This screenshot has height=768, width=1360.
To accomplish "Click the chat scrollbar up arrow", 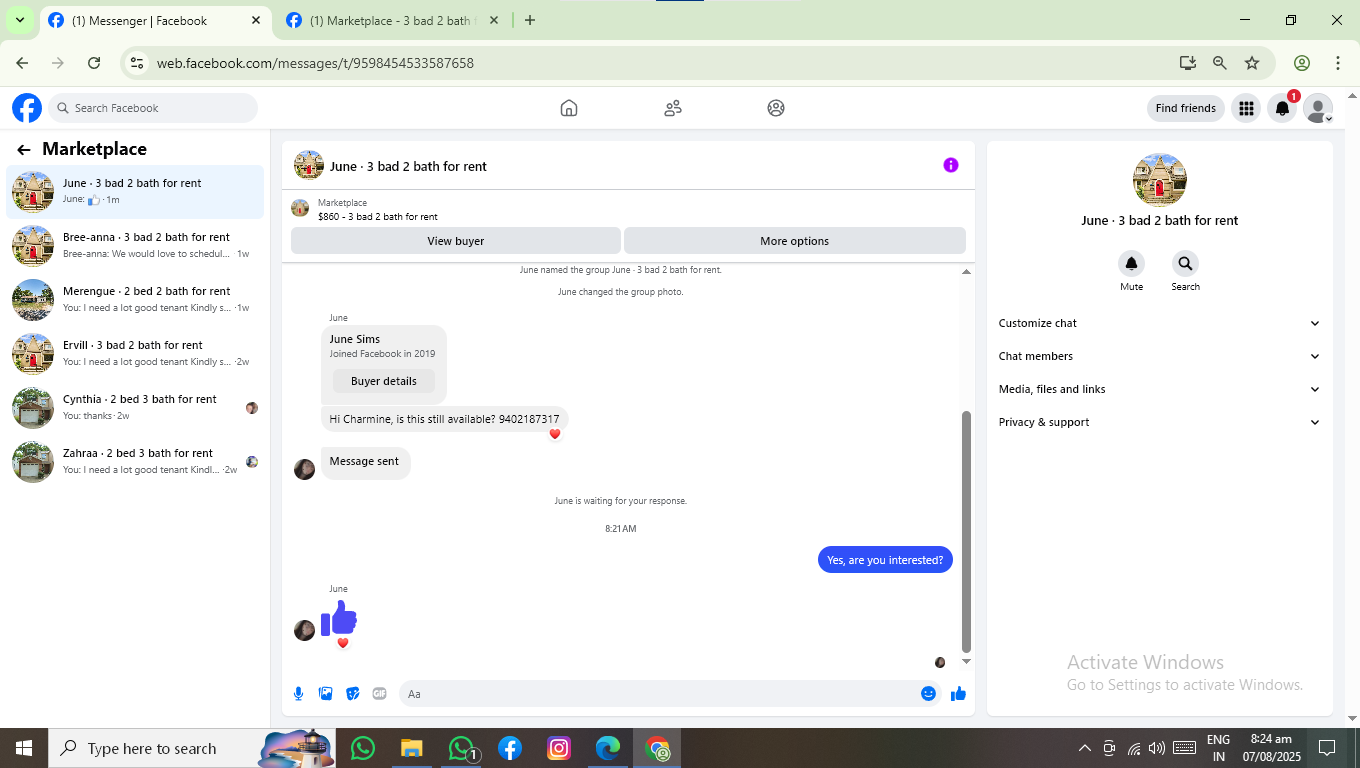I will coord(966,271).
